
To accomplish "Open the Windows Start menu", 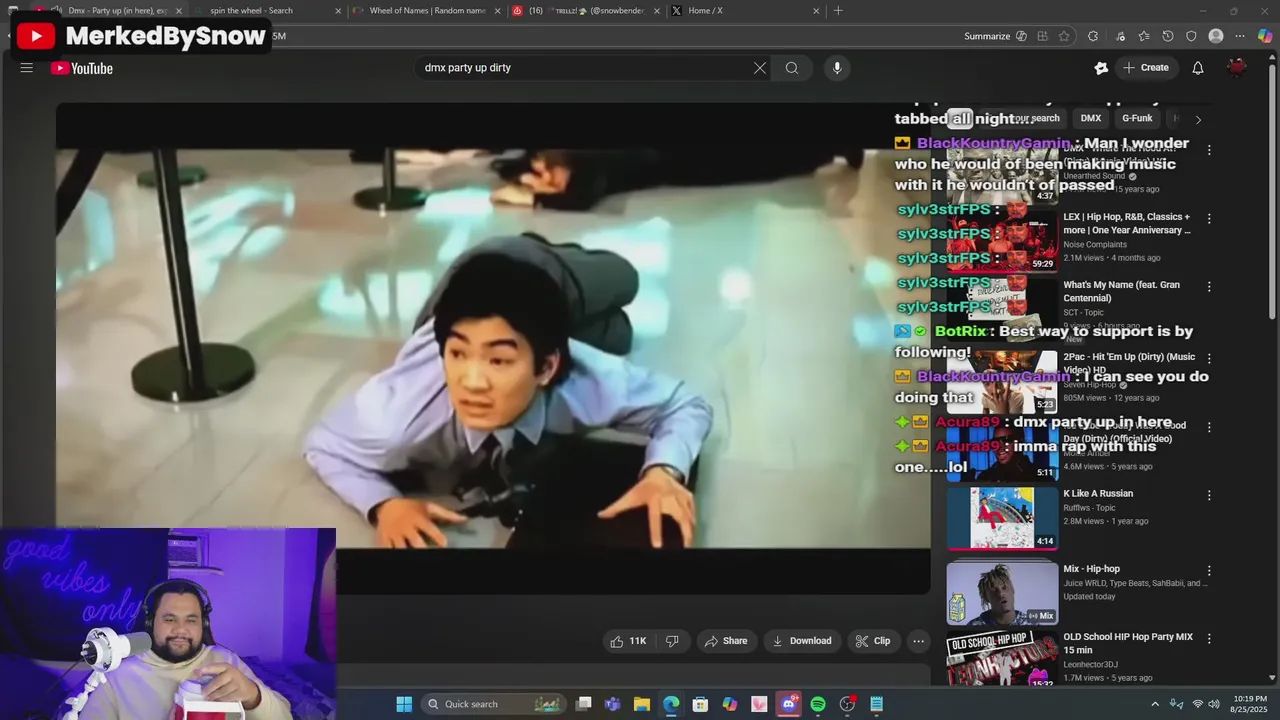I will 404,704.
